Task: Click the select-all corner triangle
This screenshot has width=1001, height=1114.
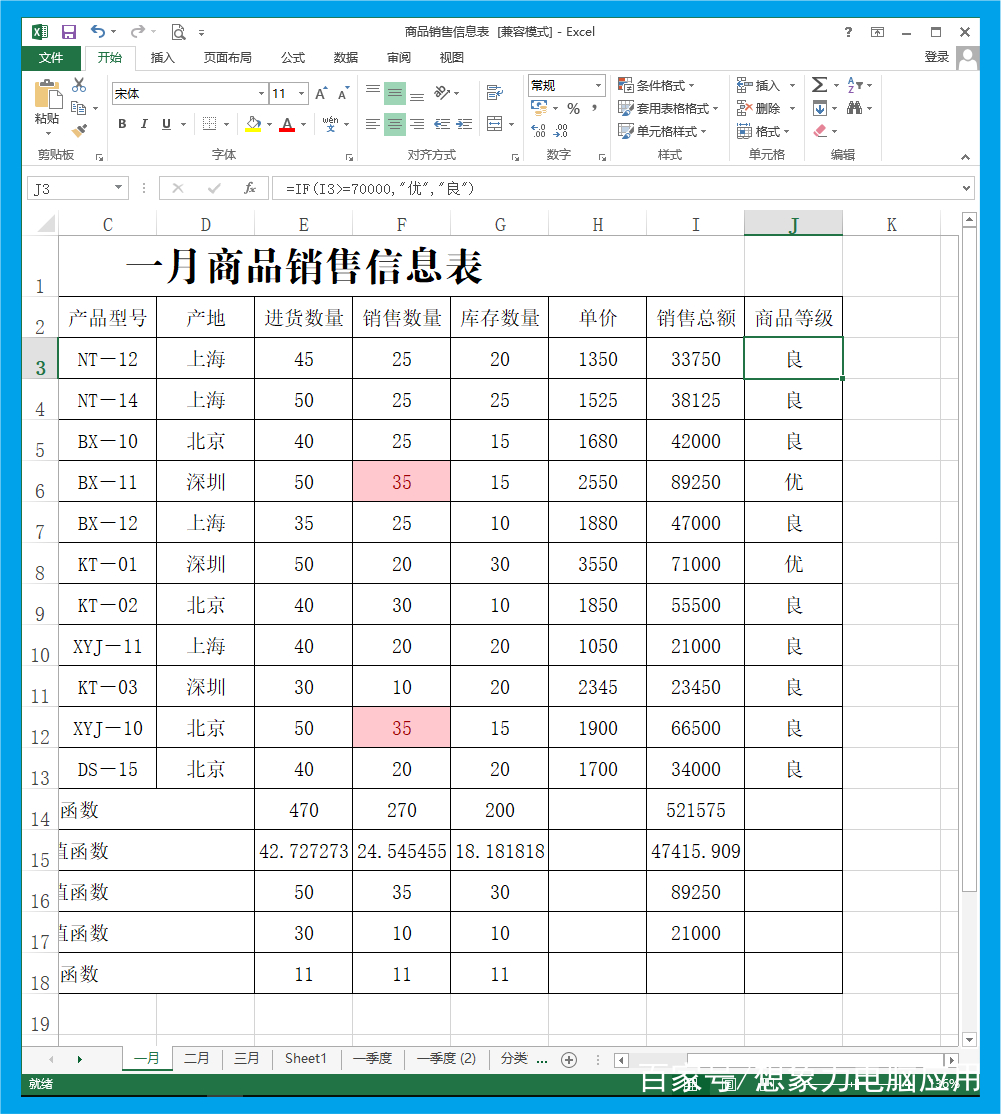Action: (x=46, y=225)
